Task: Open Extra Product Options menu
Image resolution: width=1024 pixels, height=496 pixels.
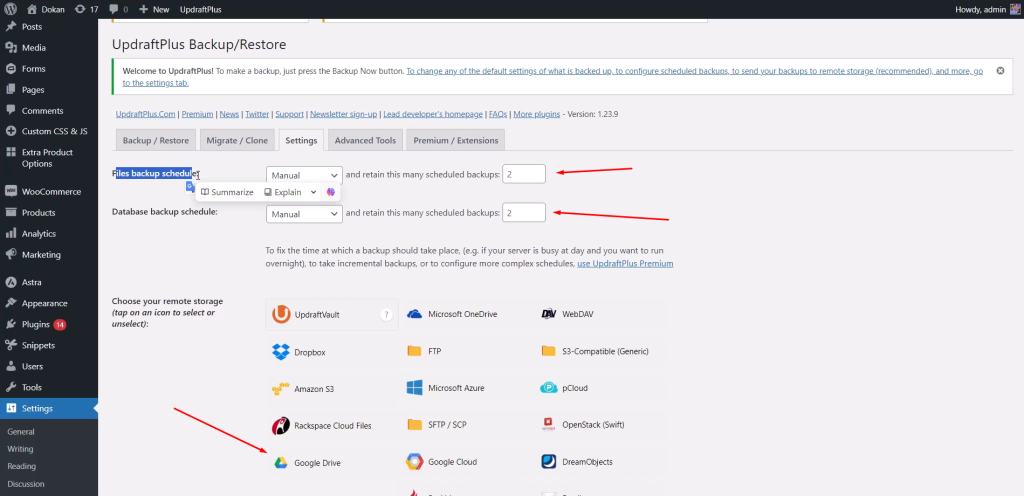Action: 49,158
